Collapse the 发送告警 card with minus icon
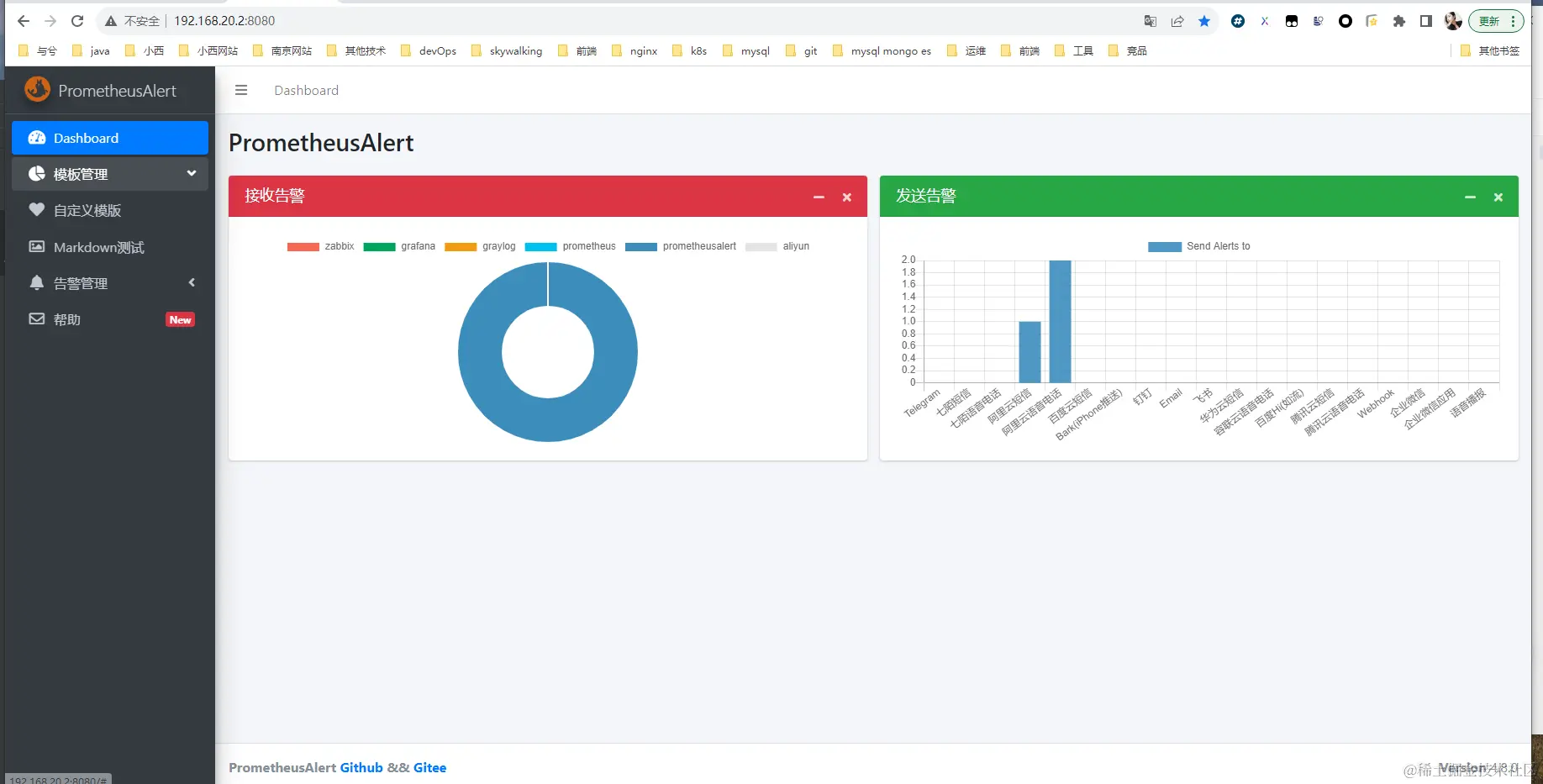Viewport: 1543px width, 784px height. tap(1470, 197)
